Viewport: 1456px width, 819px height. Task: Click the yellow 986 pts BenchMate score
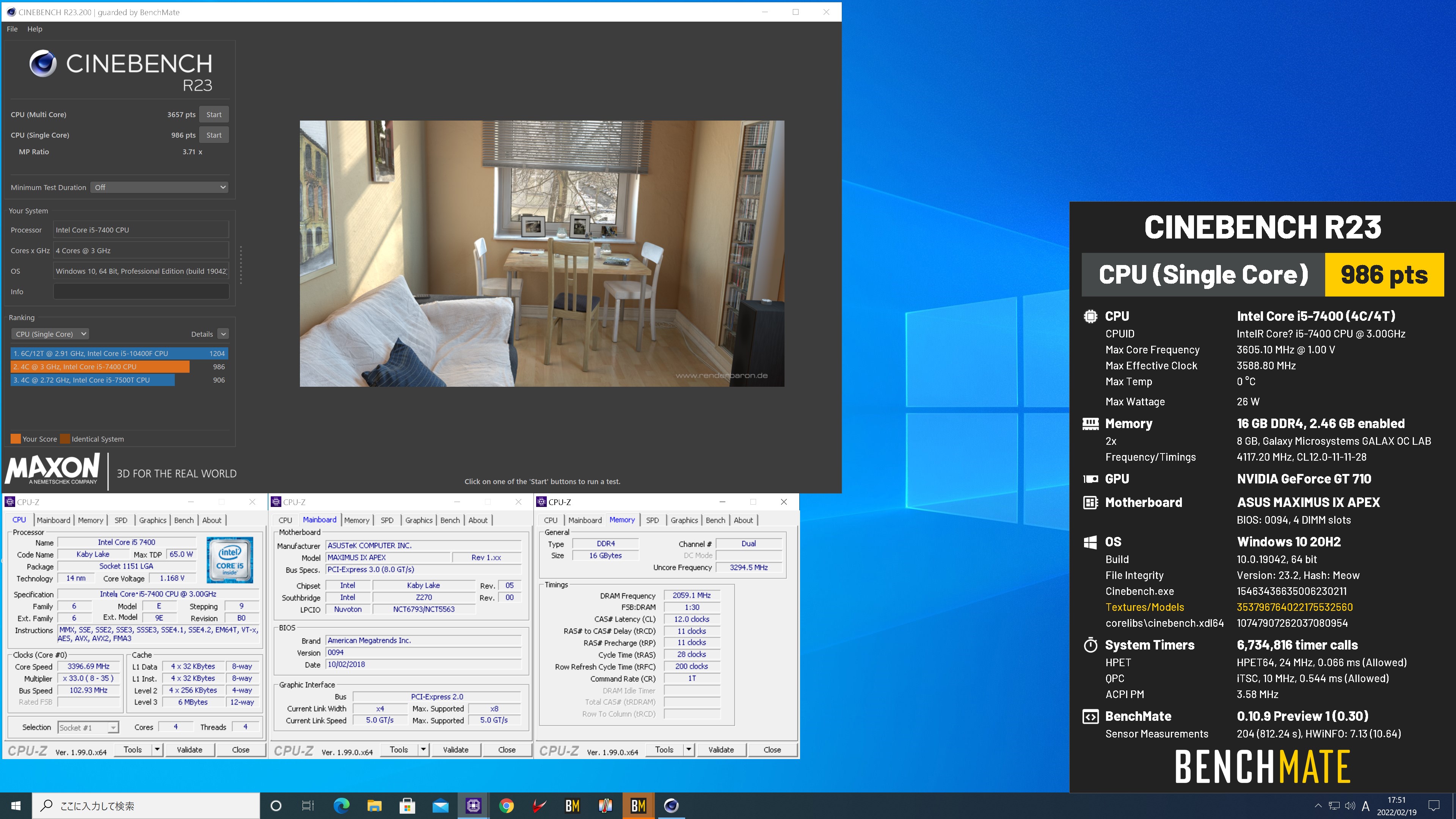pos(1384,275)
